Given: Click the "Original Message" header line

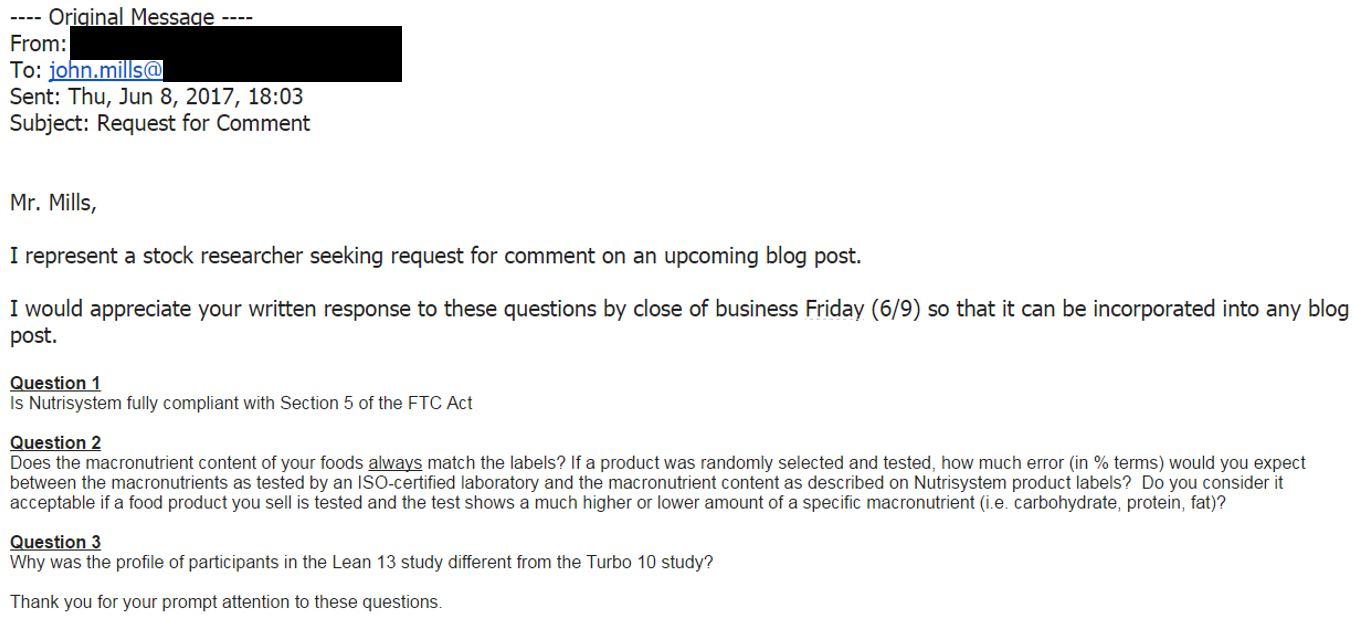Looking at the screenshot, I should click(x=131, y=17).
